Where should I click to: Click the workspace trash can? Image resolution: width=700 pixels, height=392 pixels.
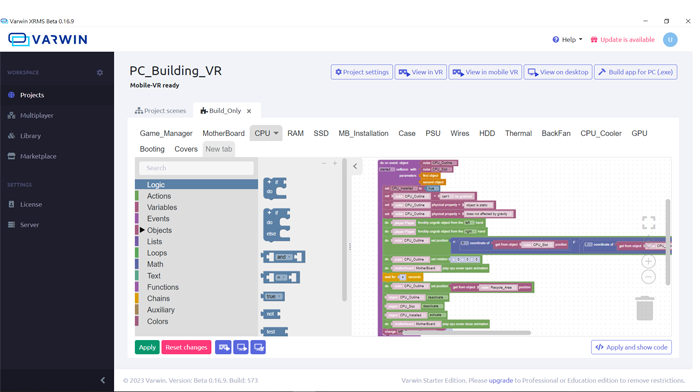645,308
